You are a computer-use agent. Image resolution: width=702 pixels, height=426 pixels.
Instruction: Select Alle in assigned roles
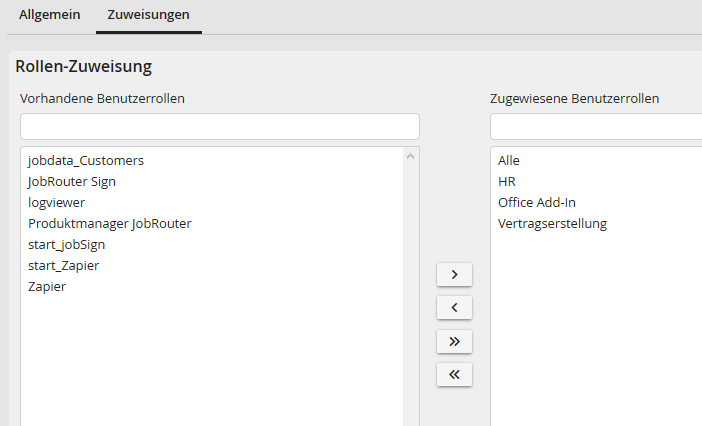click(x=509, y=160)
